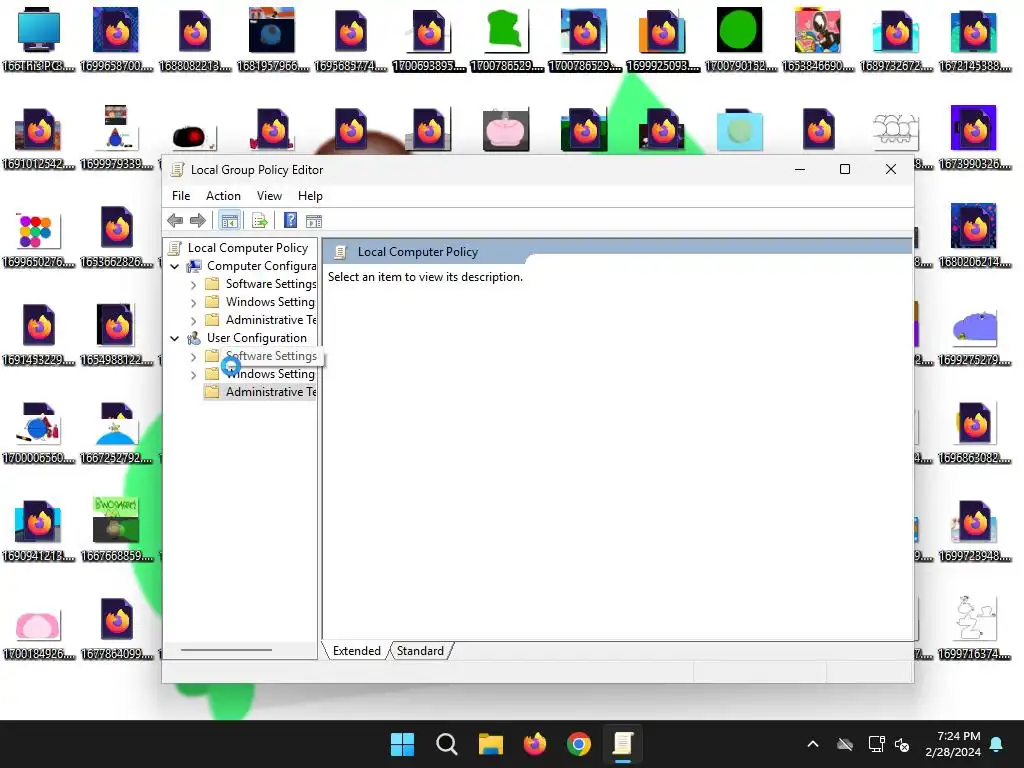
Task: Click the tree pane horizontal scrollbar
Action: point(226,650)
